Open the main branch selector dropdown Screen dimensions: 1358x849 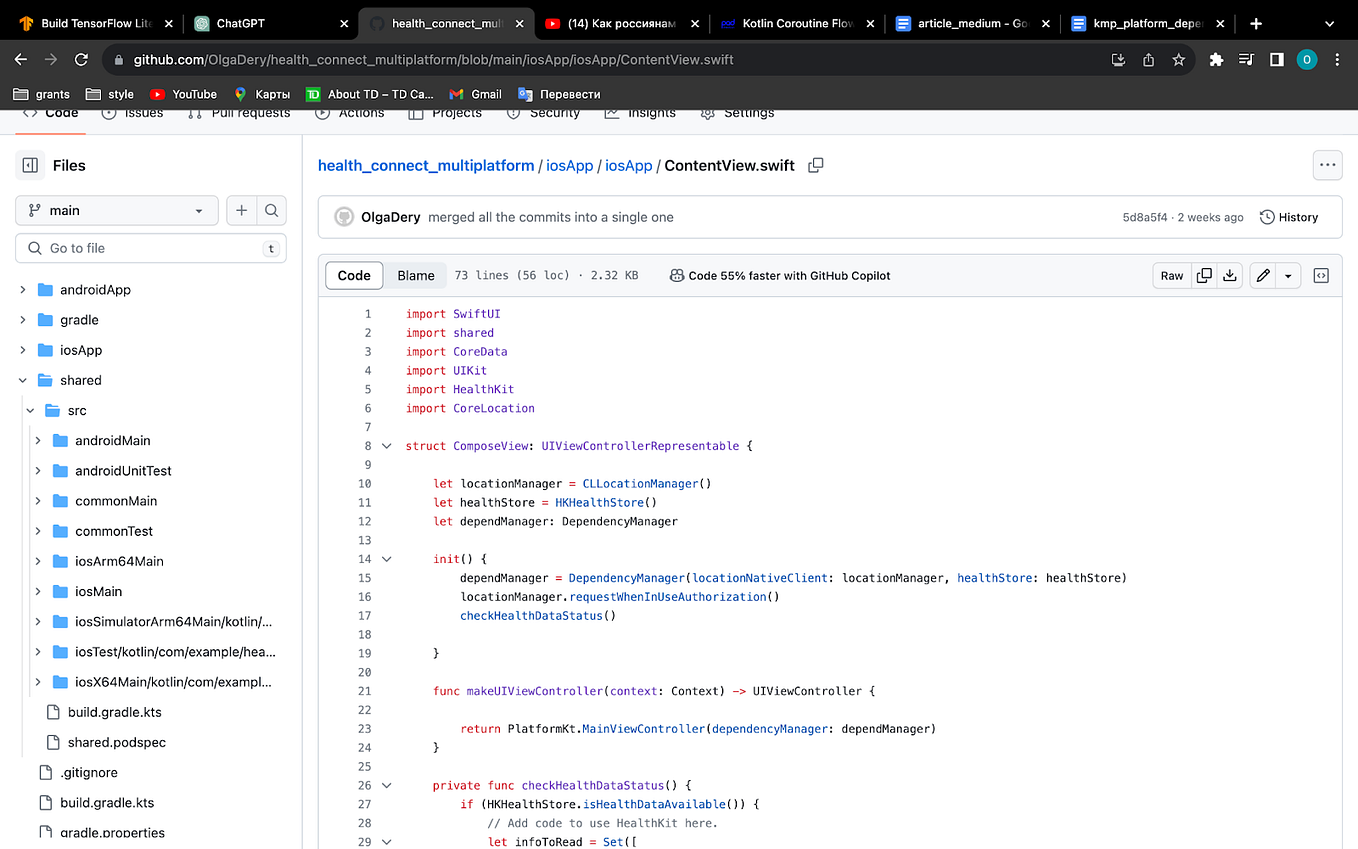point(116,210)
